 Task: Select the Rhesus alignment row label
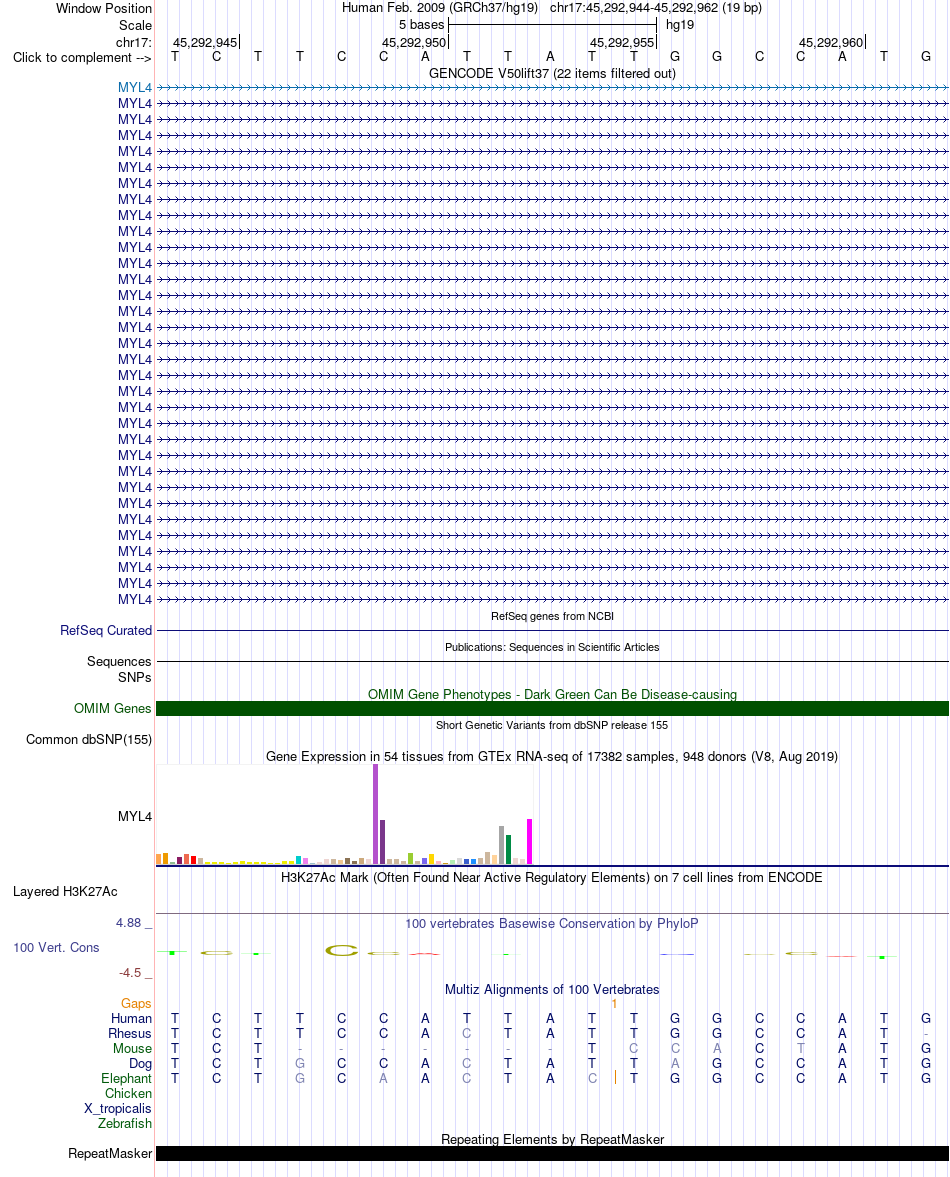[130, 1034]
